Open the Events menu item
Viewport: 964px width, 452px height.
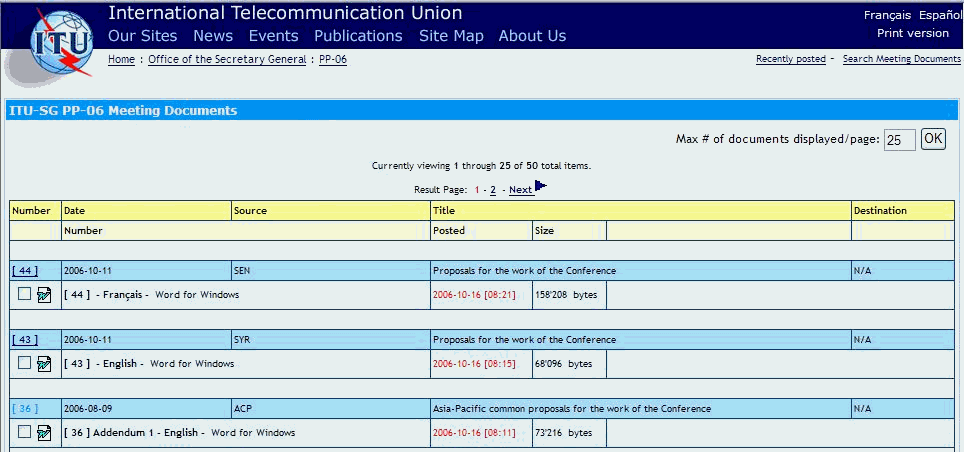(274, 36)
